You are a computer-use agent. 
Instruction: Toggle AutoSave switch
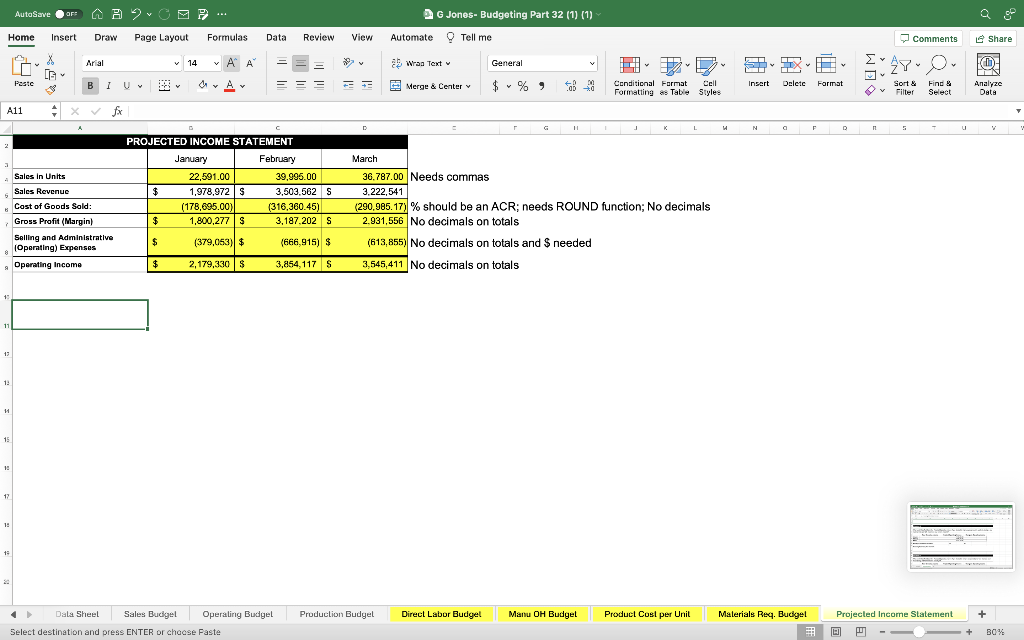(68, 14)
